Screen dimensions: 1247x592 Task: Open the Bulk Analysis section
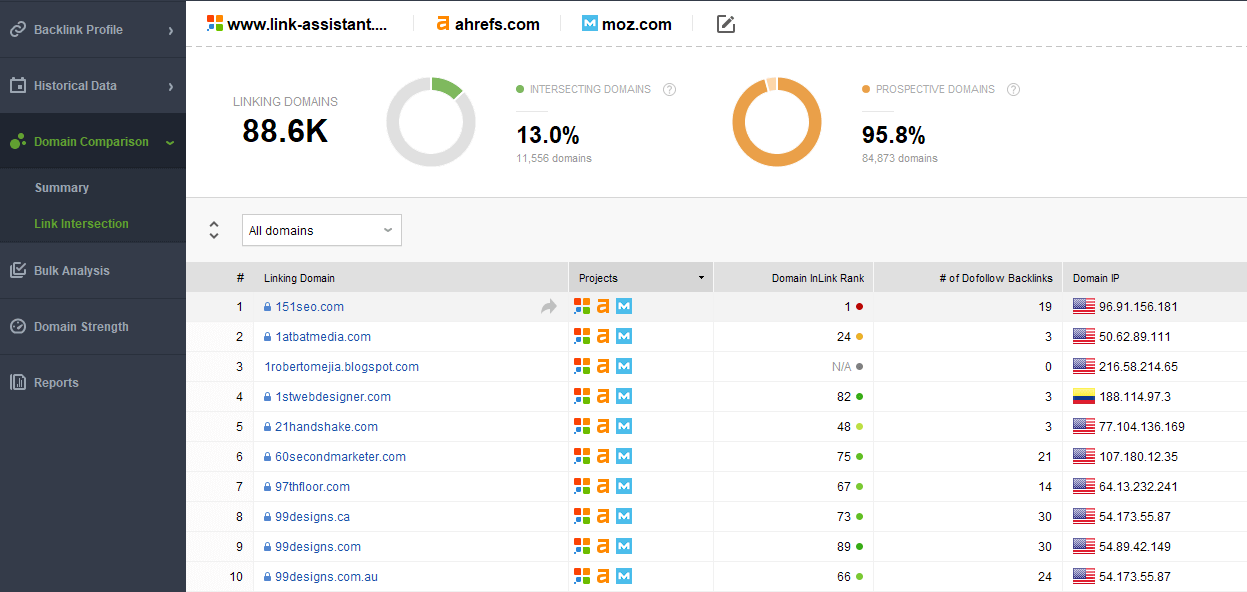point(92,271)
